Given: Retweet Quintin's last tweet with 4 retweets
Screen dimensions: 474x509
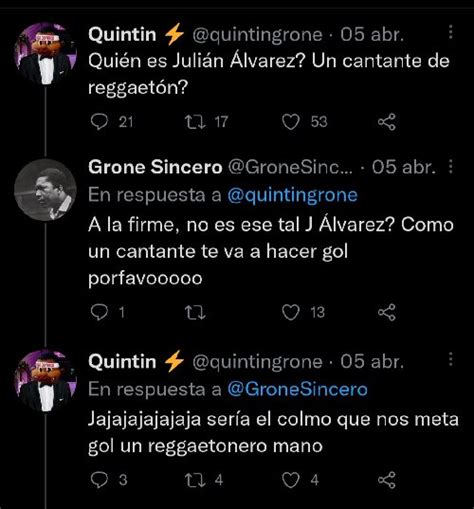Looking at the screenshot, I should click(195, 480).
